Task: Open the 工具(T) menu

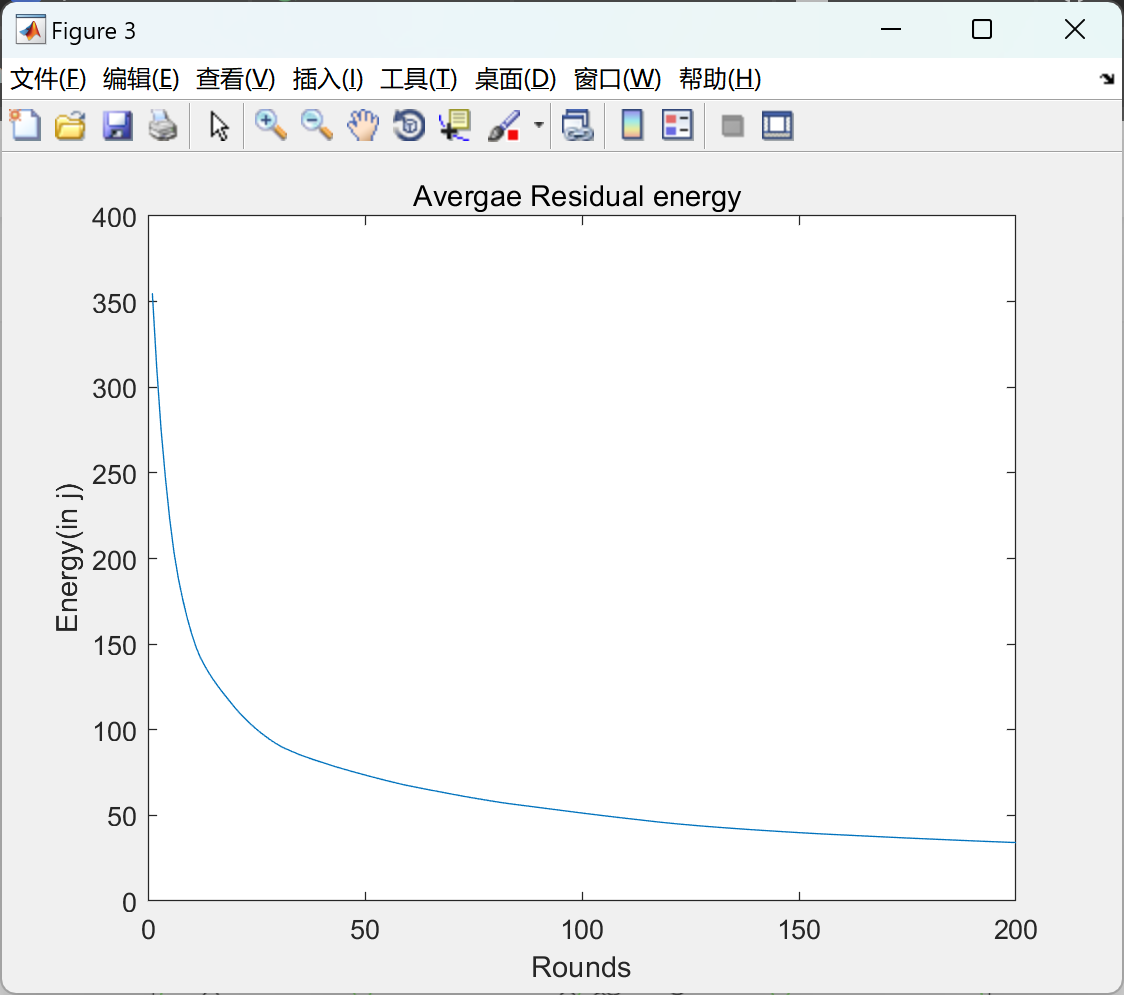Action: tap(419, 78)
